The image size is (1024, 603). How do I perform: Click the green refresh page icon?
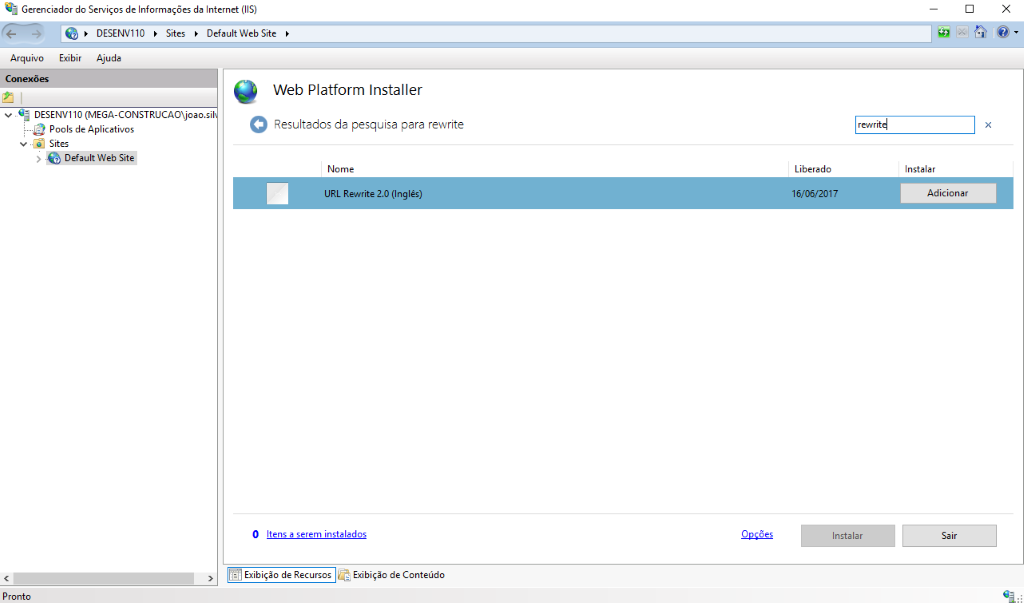[944, 32]
